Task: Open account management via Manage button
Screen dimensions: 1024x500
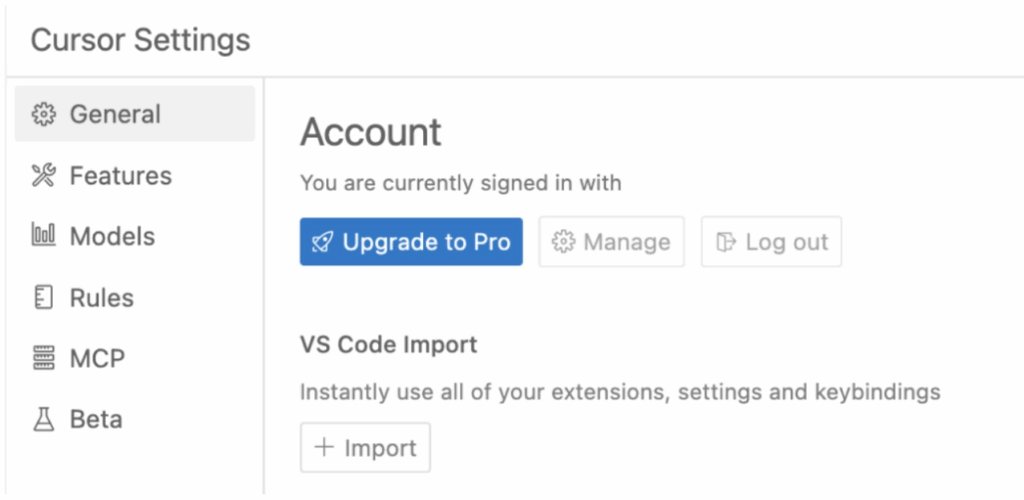Action: pos(611,242)
